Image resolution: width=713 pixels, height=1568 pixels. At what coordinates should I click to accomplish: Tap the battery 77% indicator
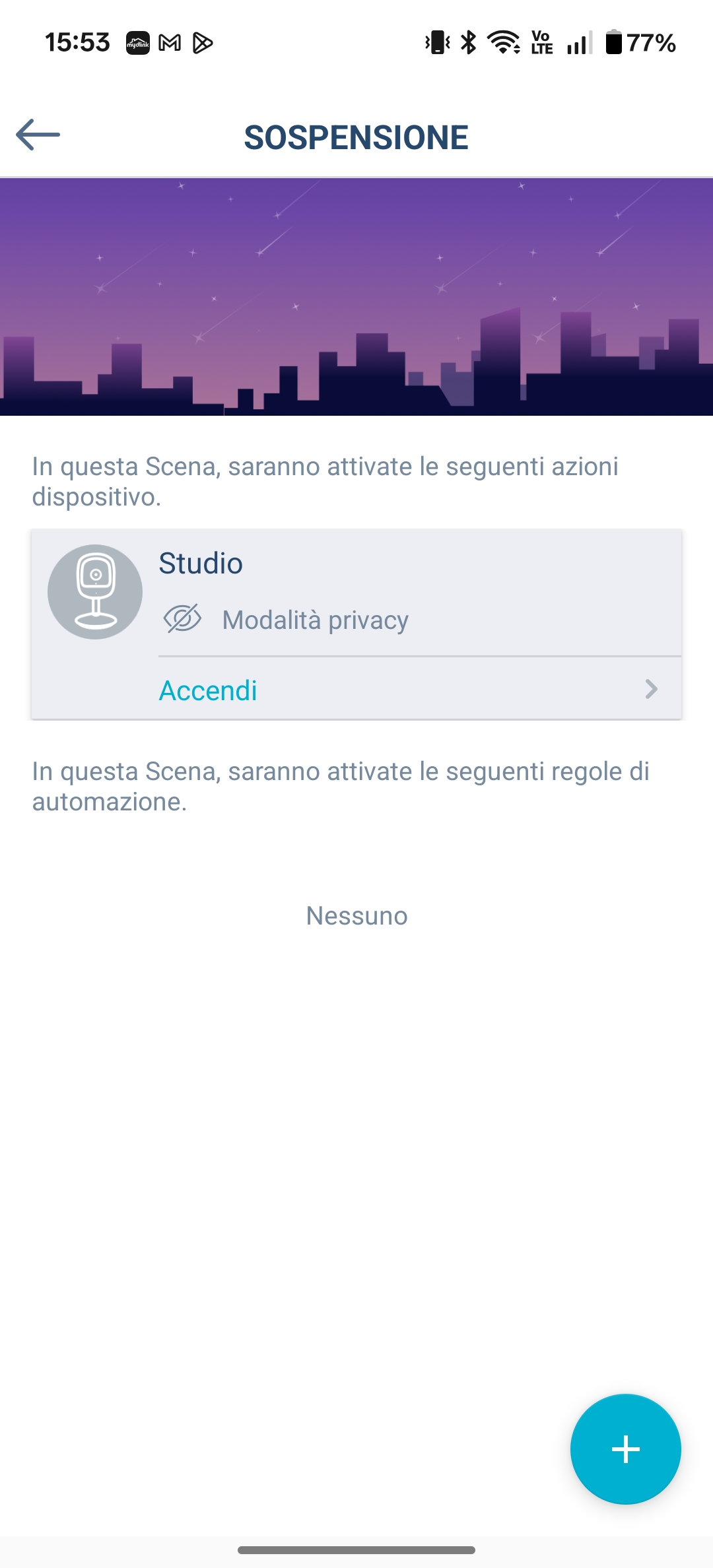point(640,43)
